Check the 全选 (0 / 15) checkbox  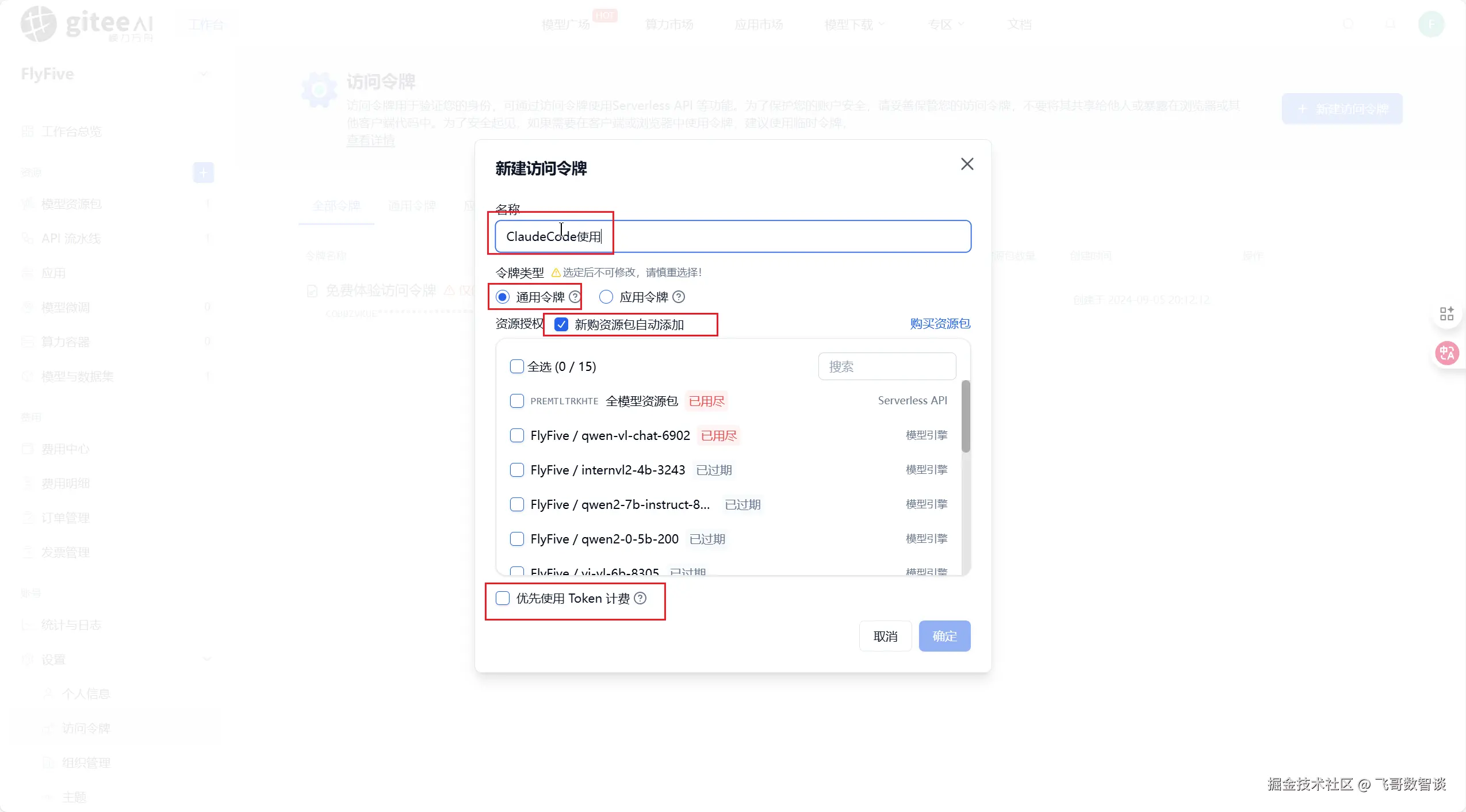pyautogui.click(x=516, y=366)
